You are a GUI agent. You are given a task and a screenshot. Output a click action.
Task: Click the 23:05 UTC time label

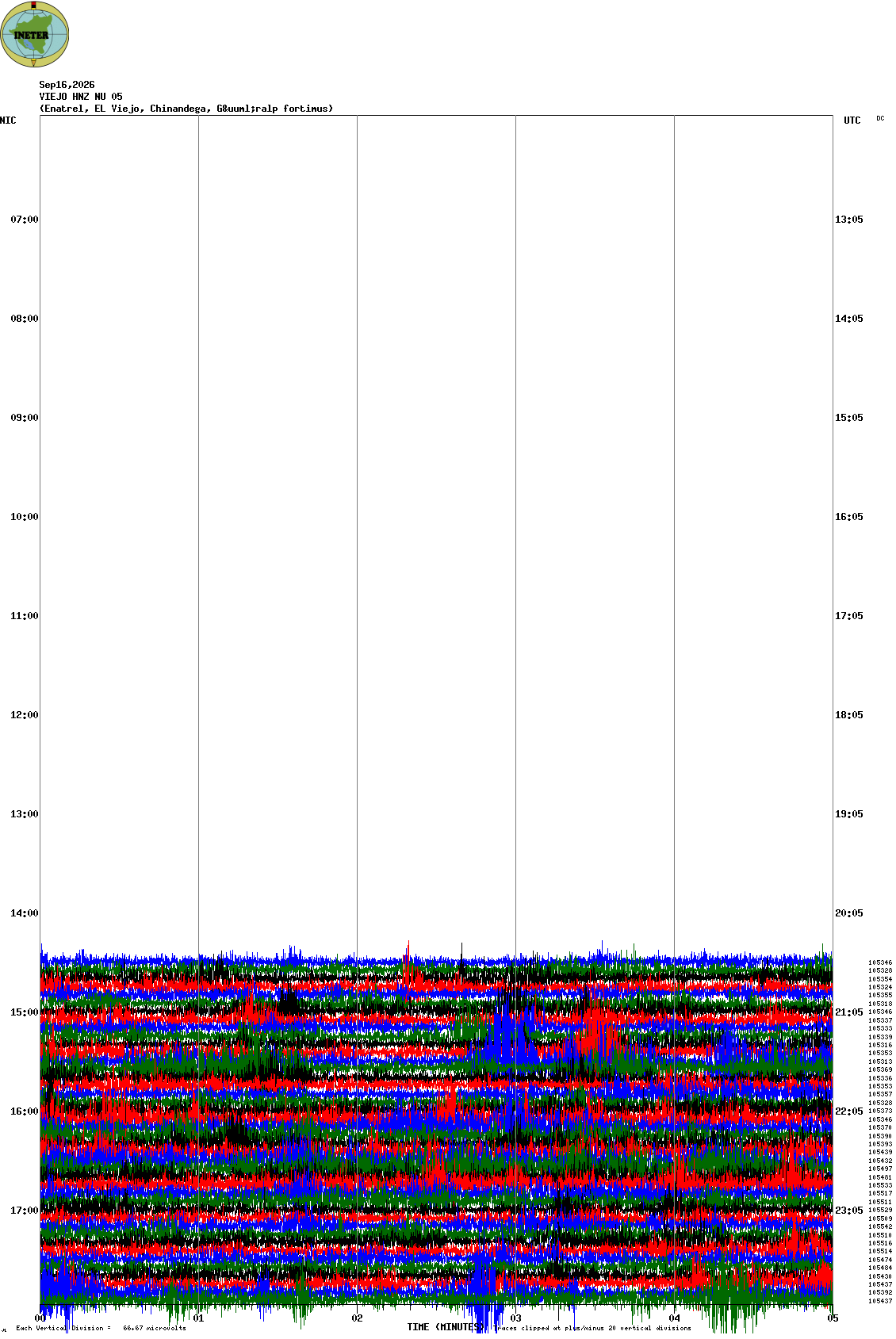(849, 1211)
